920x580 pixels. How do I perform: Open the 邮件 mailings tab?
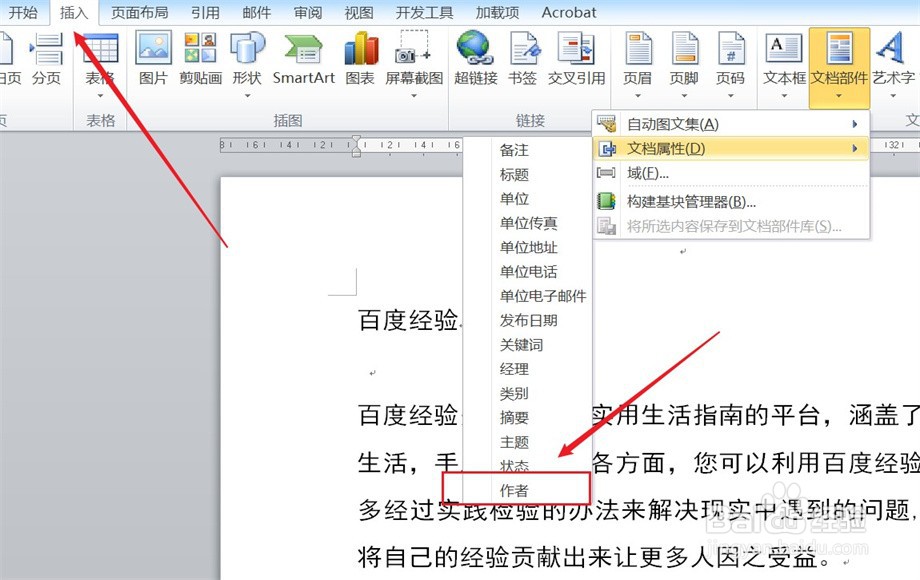pos(257,12)
